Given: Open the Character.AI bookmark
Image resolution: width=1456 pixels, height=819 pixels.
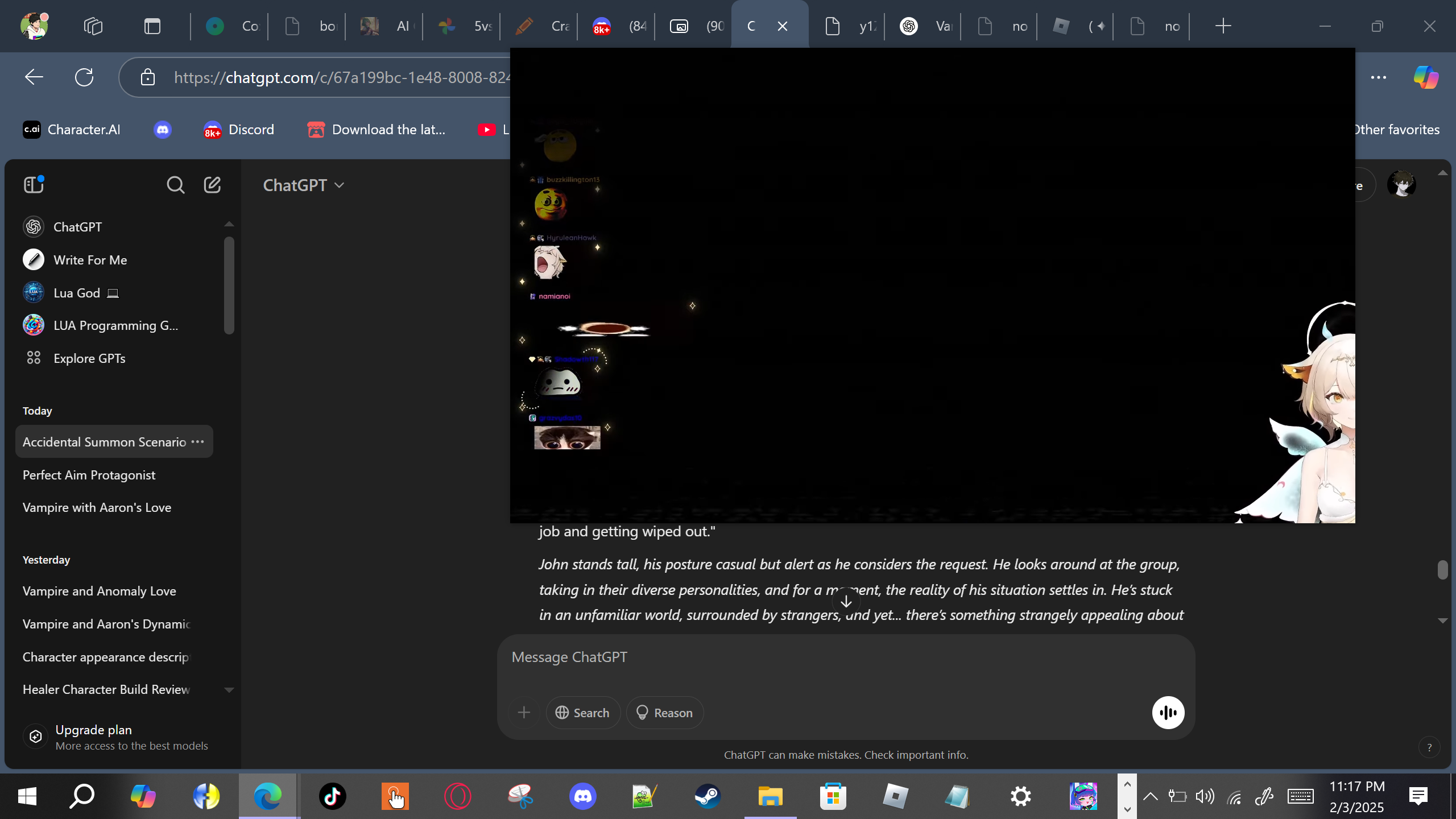Looking at the screenshot, I should click(x=72, y=130).
